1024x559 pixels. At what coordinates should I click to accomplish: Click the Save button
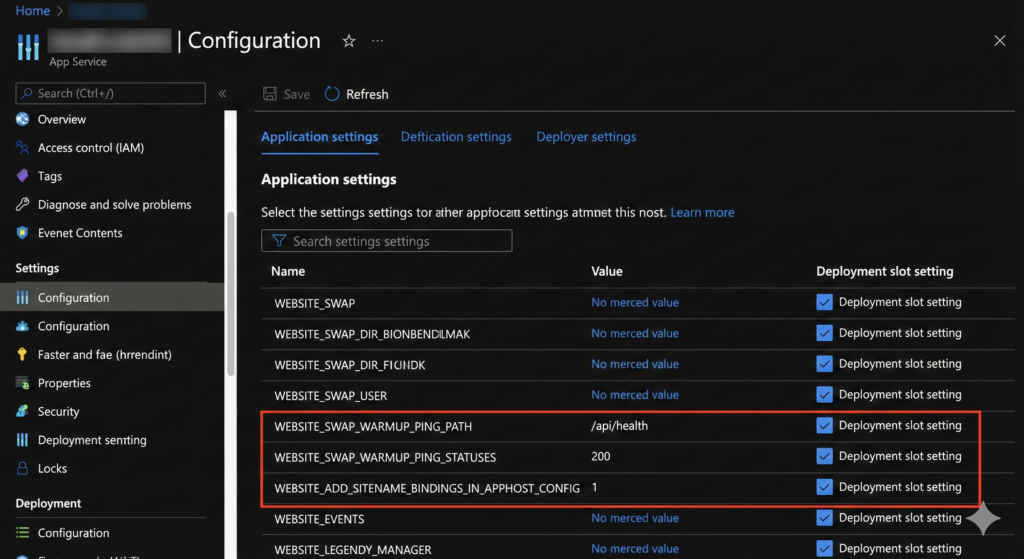[286, 94]
